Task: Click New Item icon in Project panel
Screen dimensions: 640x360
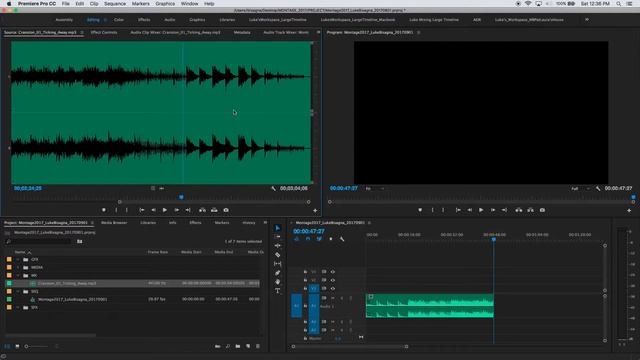Action: pos(248,346)
